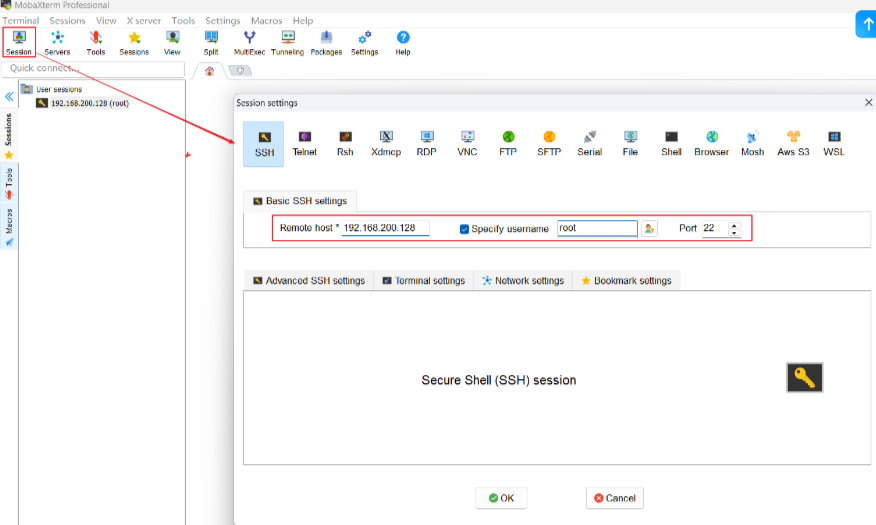Image resolution: width=876 pixels, height=525 pixels.
Task: Open the Packages toolbar icon
Action: click(326, 41)
